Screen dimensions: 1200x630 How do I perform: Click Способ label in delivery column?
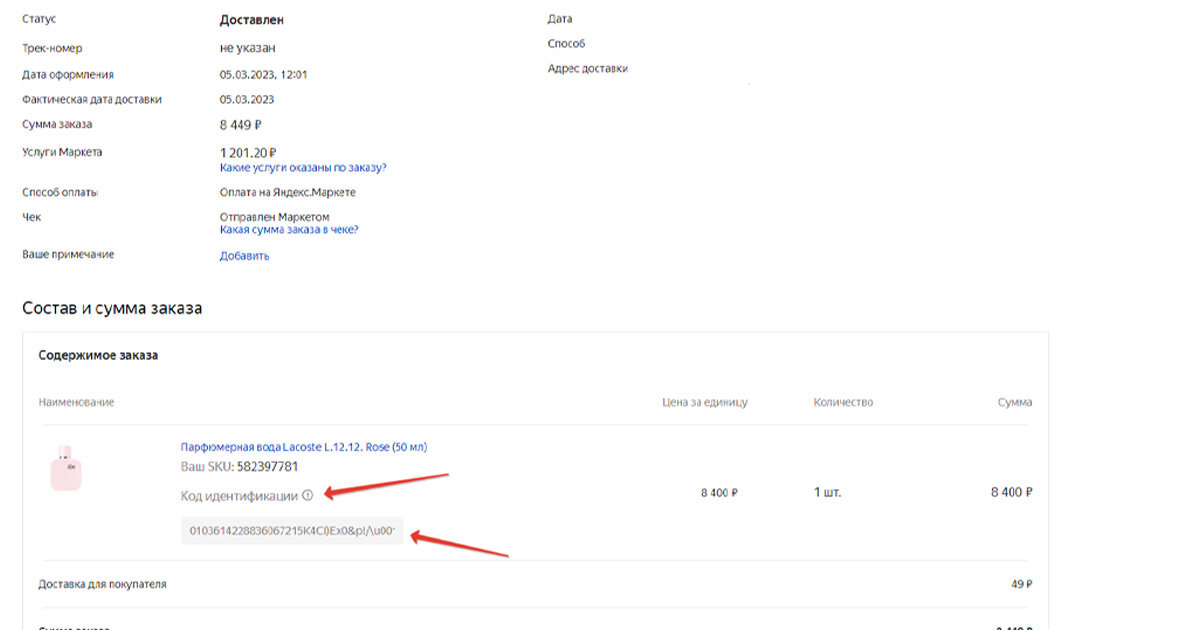(567, 44)
